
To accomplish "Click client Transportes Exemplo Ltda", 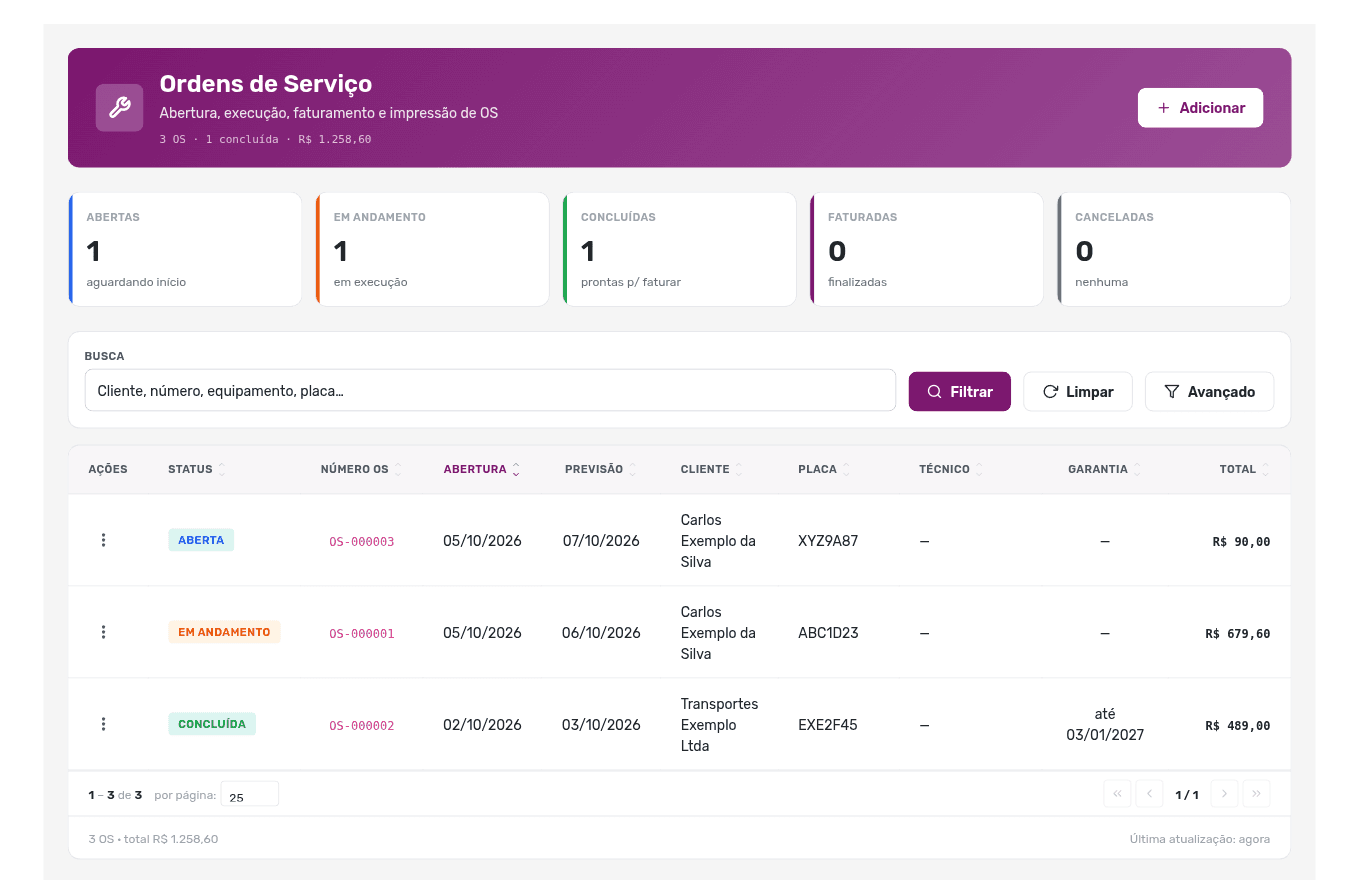I will click(x=719, y=725).
